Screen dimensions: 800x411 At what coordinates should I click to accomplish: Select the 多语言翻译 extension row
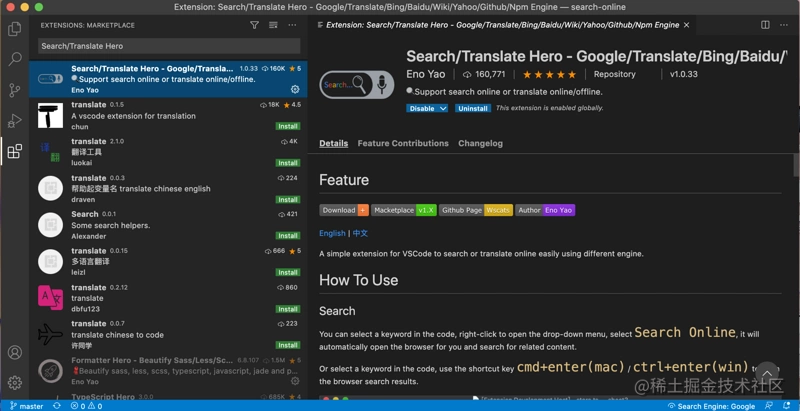tap(168, 262)
